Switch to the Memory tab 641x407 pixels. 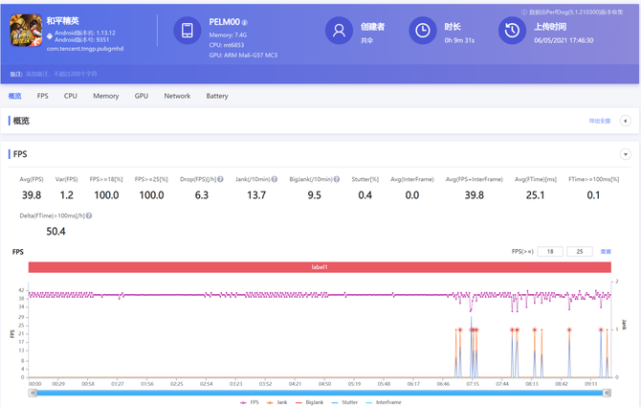tap(106, 96)
